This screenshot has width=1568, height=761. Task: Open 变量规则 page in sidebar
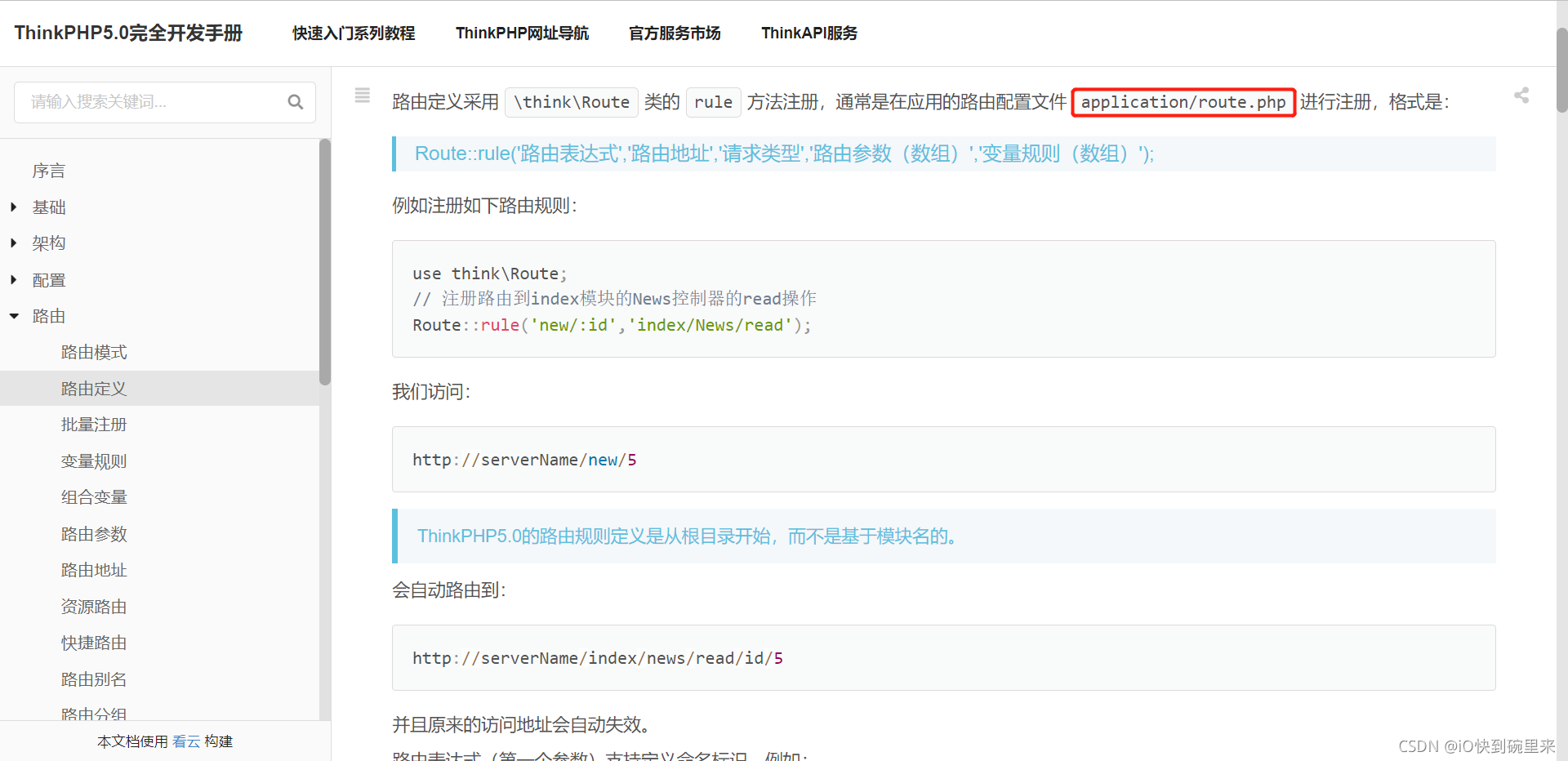tap(94, 461)
